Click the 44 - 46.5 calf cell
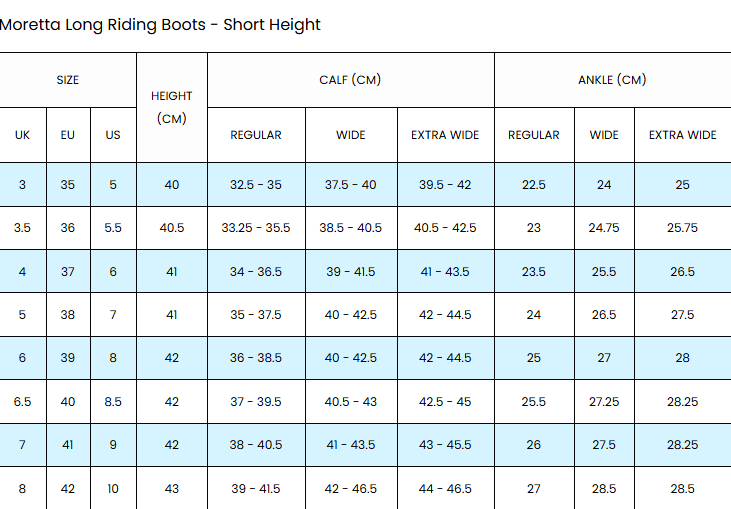The height and width of the screenshot is (509, 731). tap(445, 489)
